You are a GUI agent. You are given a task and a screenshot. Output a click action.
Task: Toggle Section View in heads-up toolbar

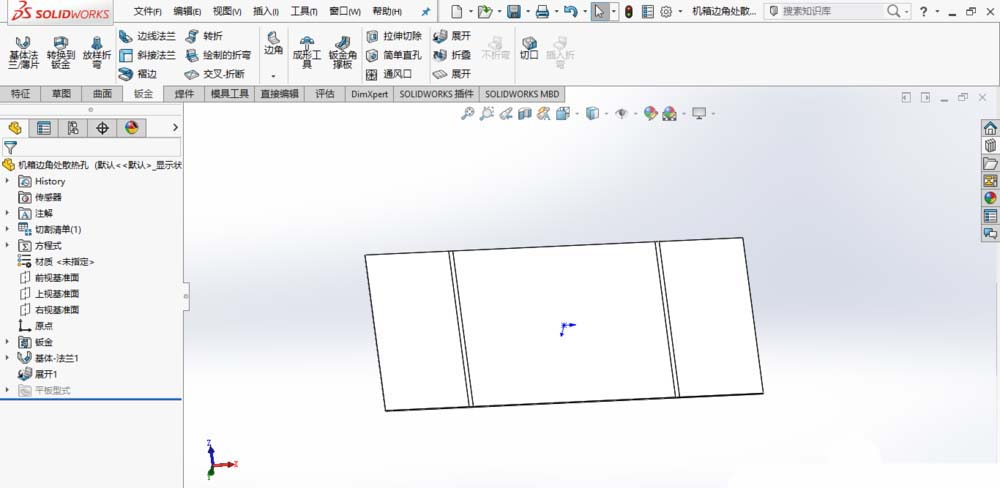point(525,114)
